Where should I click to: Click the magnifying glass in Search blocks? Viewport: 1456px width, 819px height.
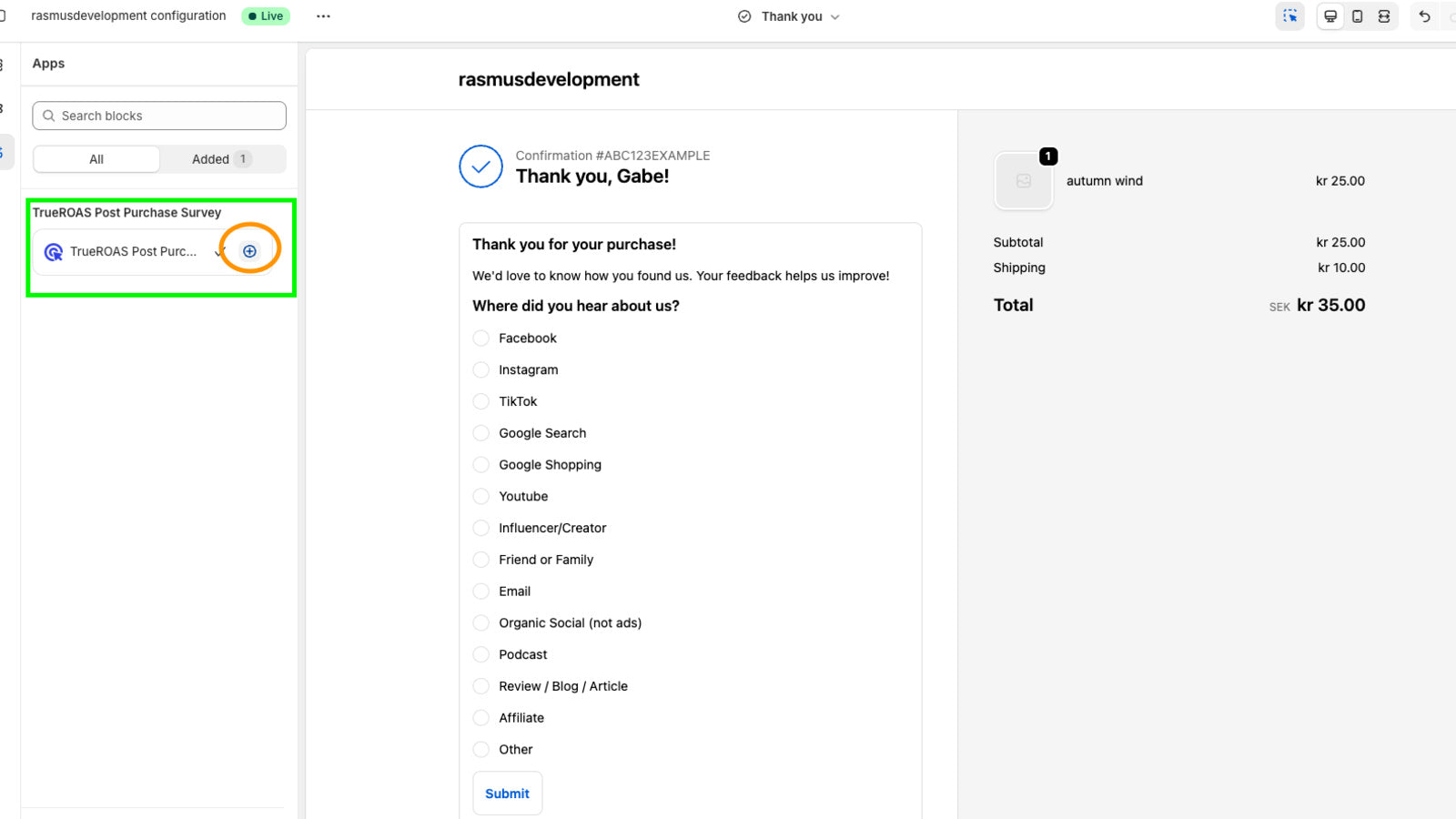click(x=47, y=116)
